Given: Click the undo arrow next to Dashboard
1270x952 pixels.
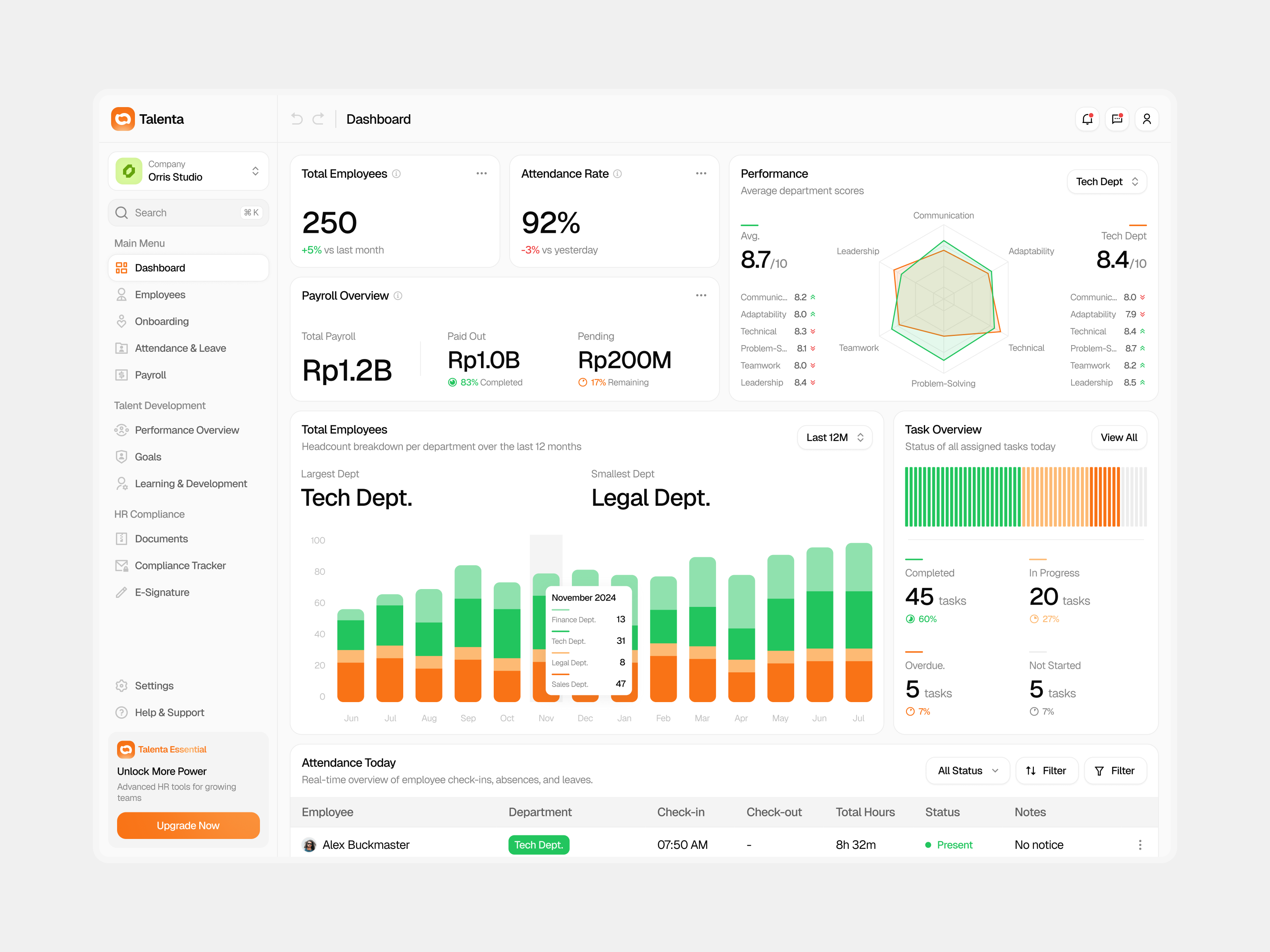Looking at the screenshot, I should click(296, 119).
